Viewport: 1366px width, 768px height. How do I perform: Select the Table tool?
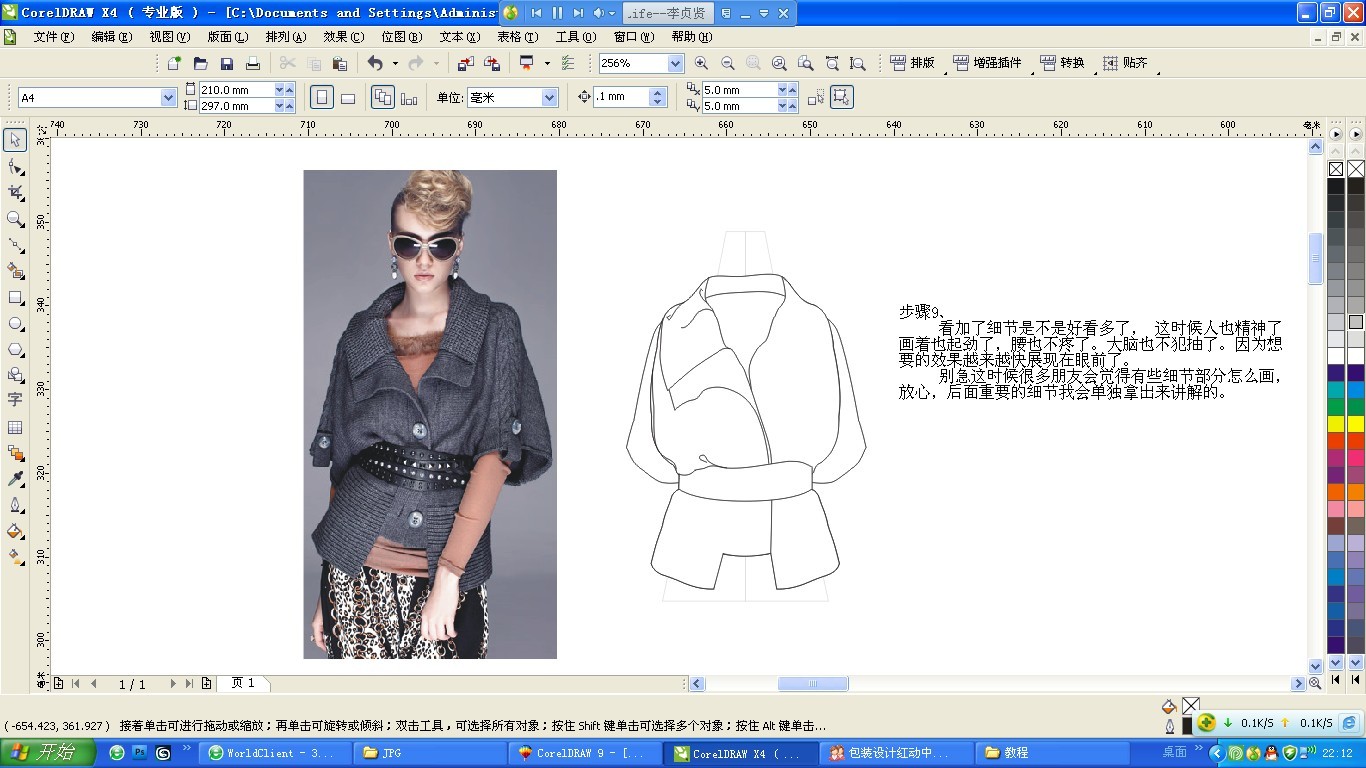click(15, 427)
